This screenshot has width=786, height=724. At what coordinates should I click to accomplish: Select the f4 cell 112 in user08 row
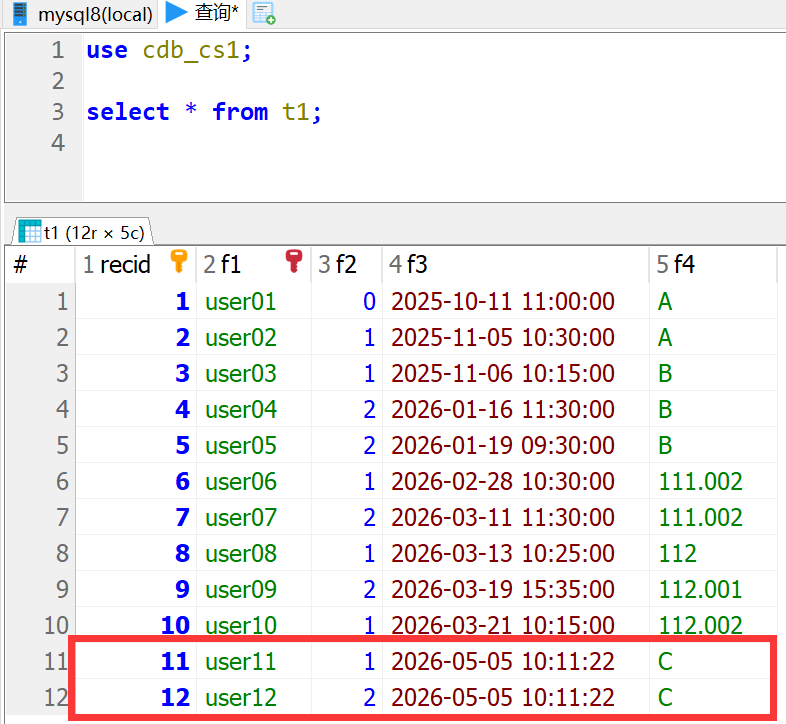click(x=713, y=554)
